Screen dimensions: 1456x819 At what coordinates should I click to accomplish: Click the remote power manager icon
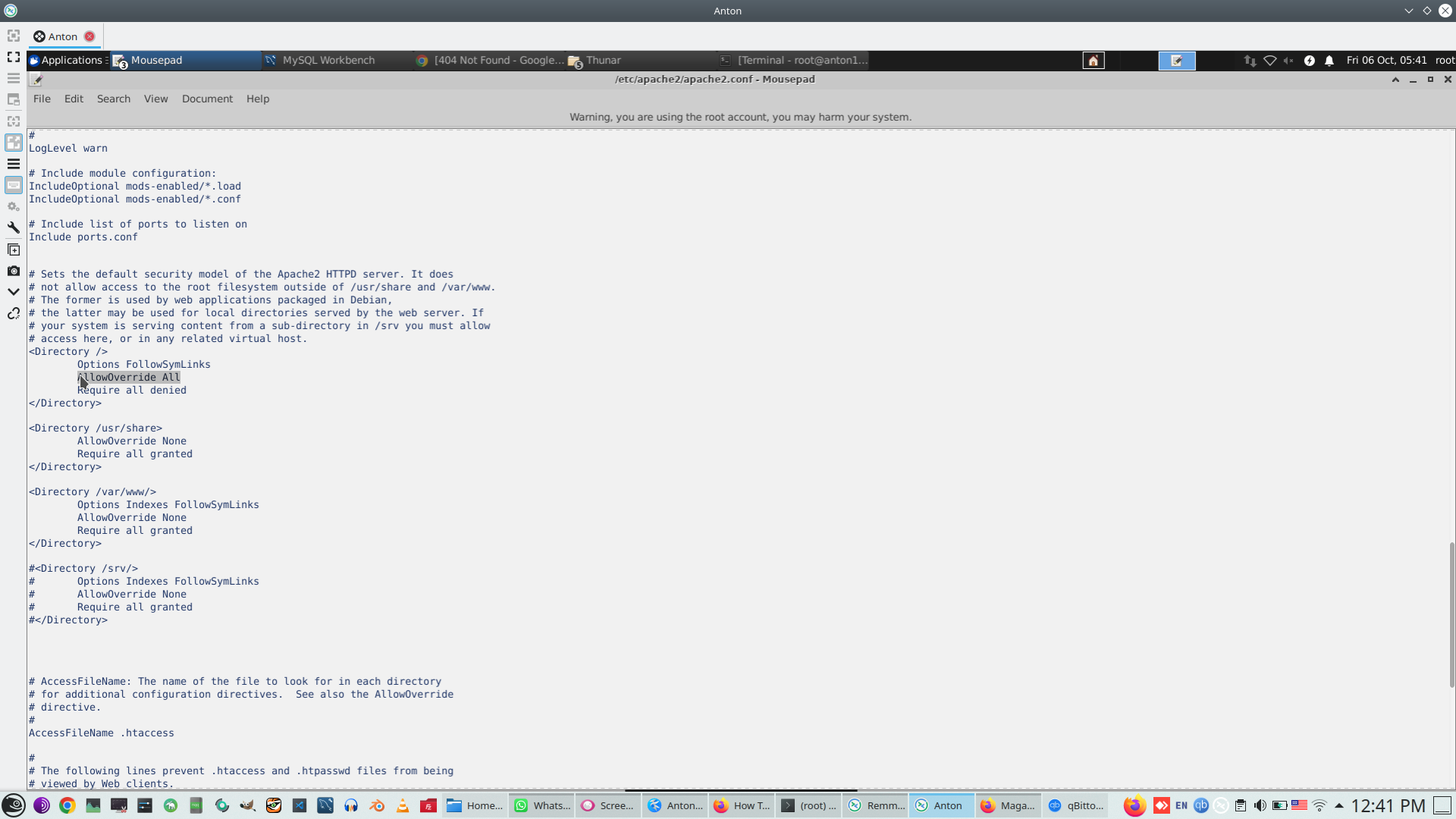(x=1309, y=61)
